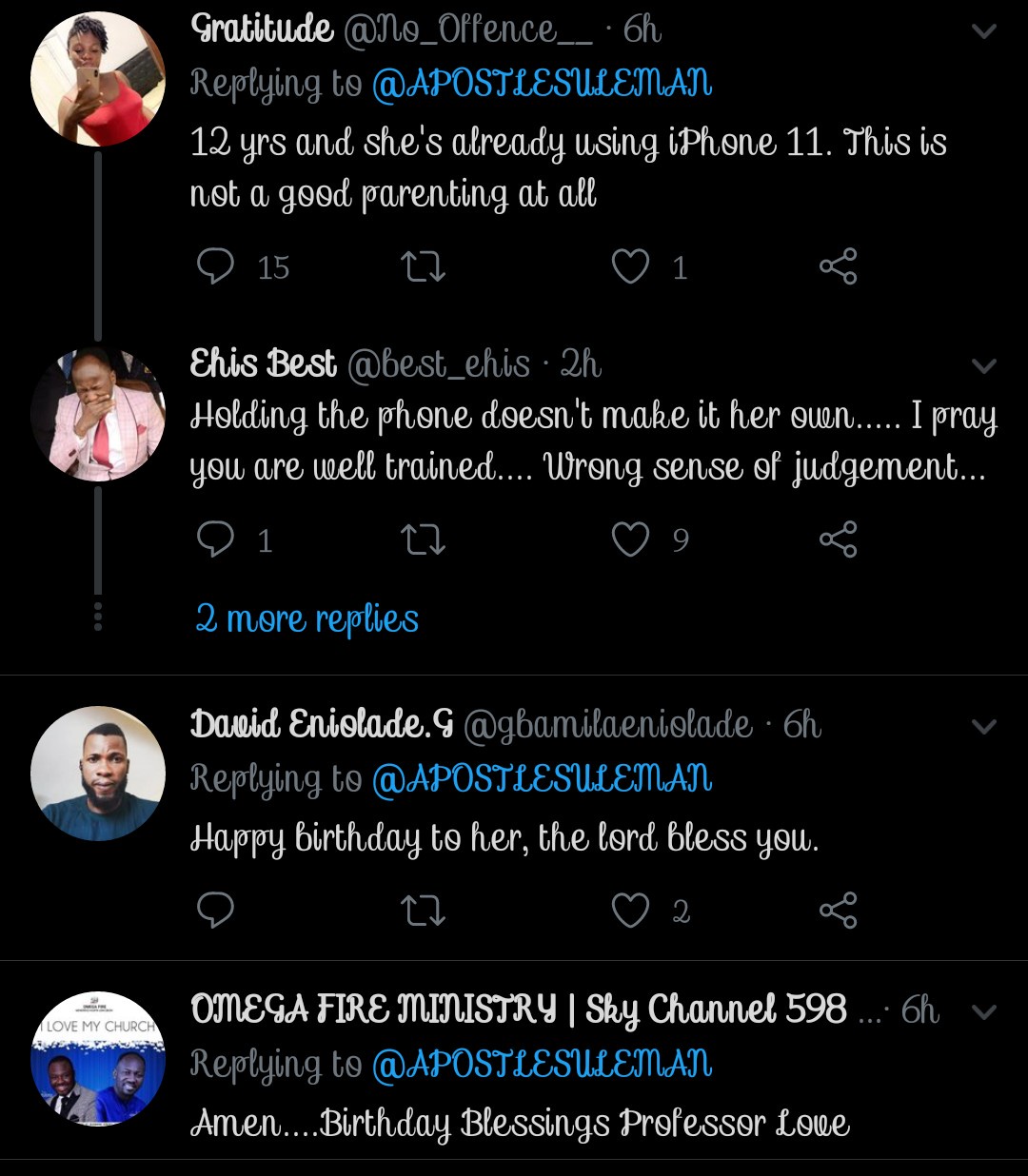
Task: Reply to Gratitude's iPhone 11 tweet
Action: coord(215,266)
